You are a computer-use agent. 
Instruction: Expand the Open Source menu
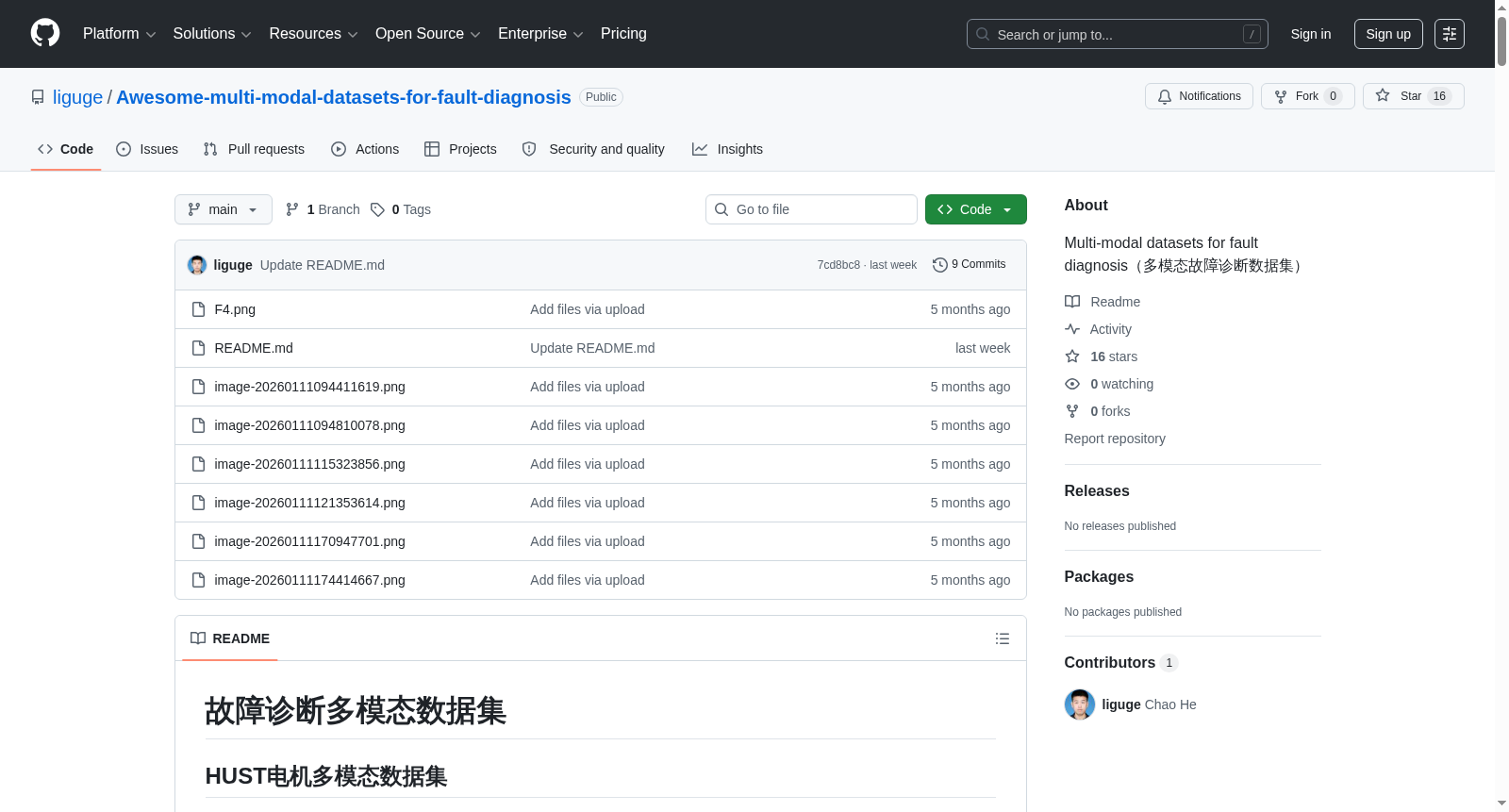coord(428,34)
